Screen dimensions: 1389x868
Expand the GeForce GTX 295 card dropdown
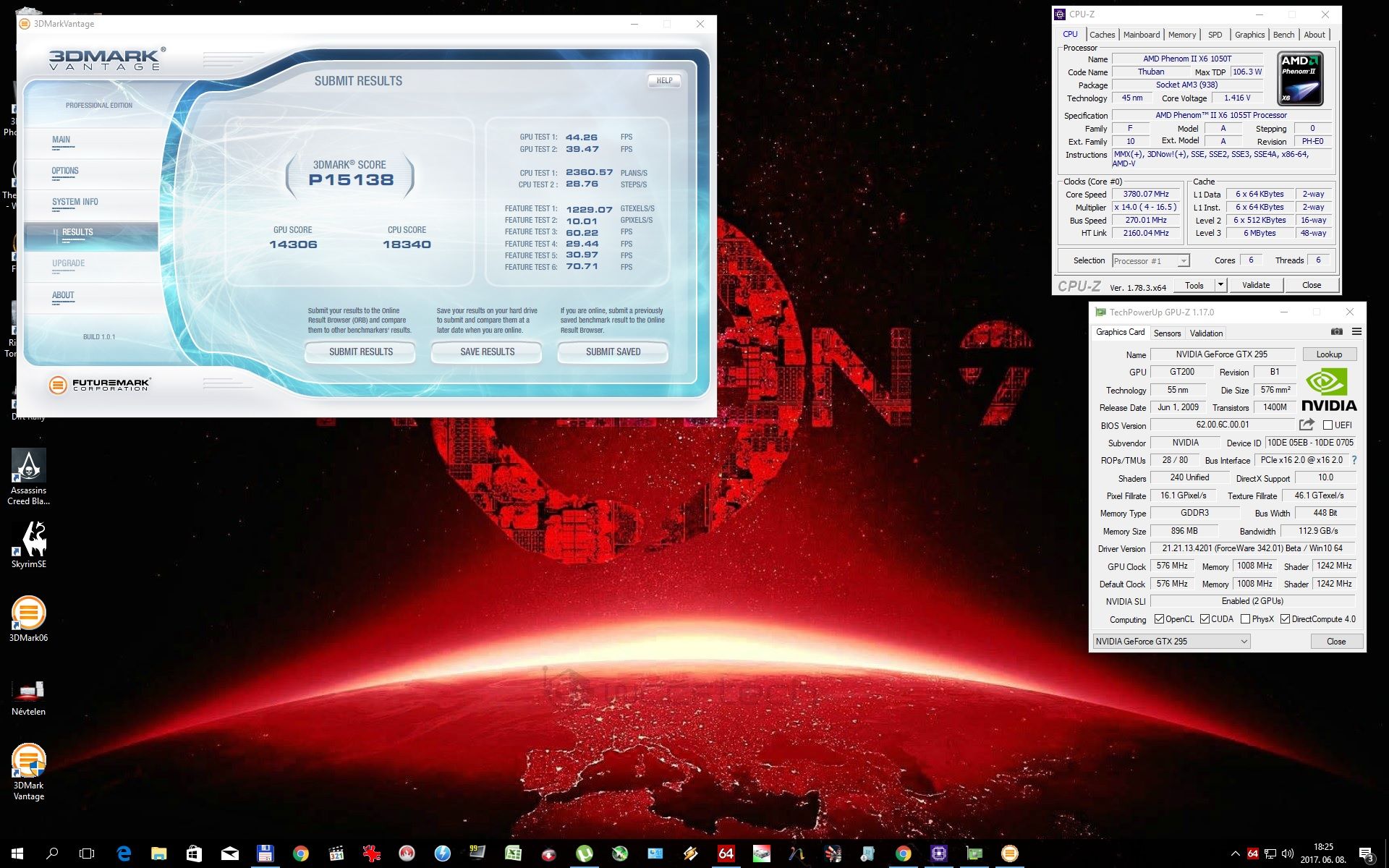point(1244,642)
